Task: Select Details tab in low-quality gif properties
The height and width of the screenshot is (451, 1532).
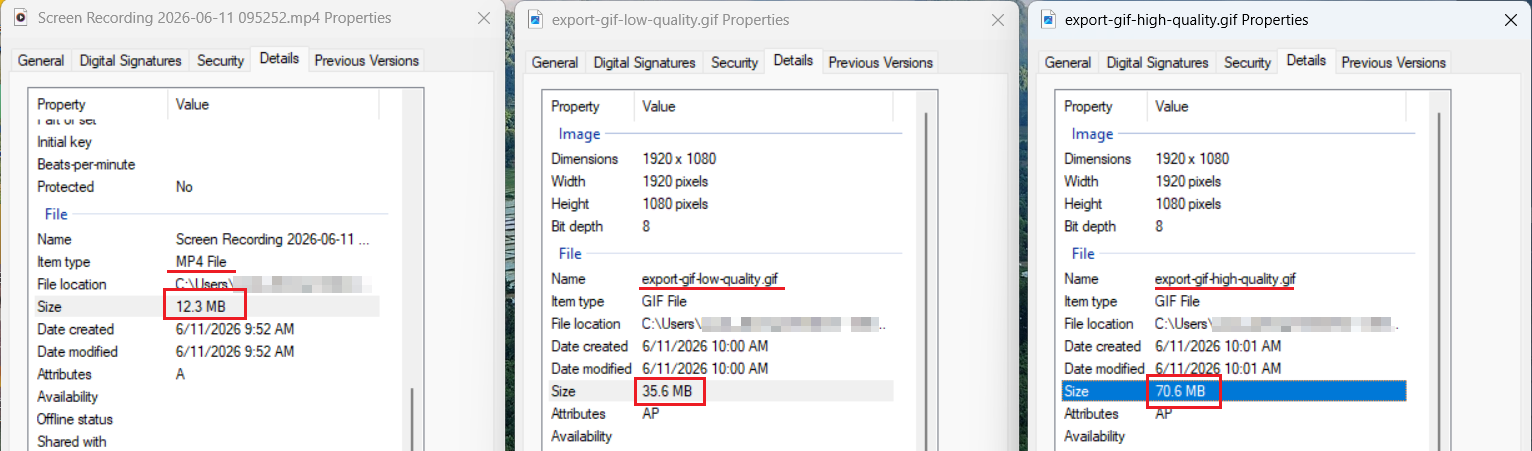Action: click(793, 60)
